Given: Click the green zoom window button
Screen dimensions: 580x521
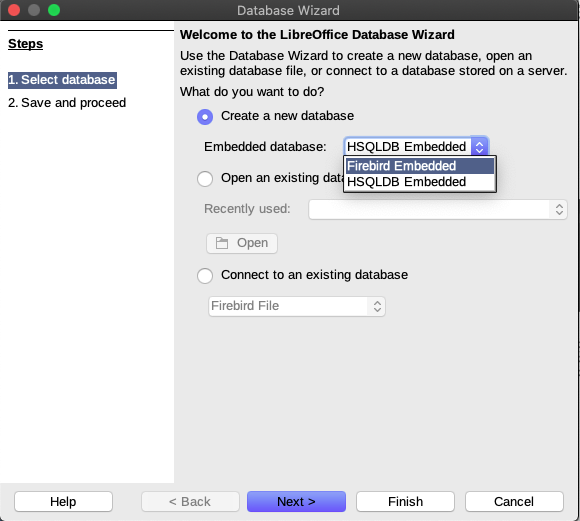Looking at the screenshot, I should [x=54, y=10].
